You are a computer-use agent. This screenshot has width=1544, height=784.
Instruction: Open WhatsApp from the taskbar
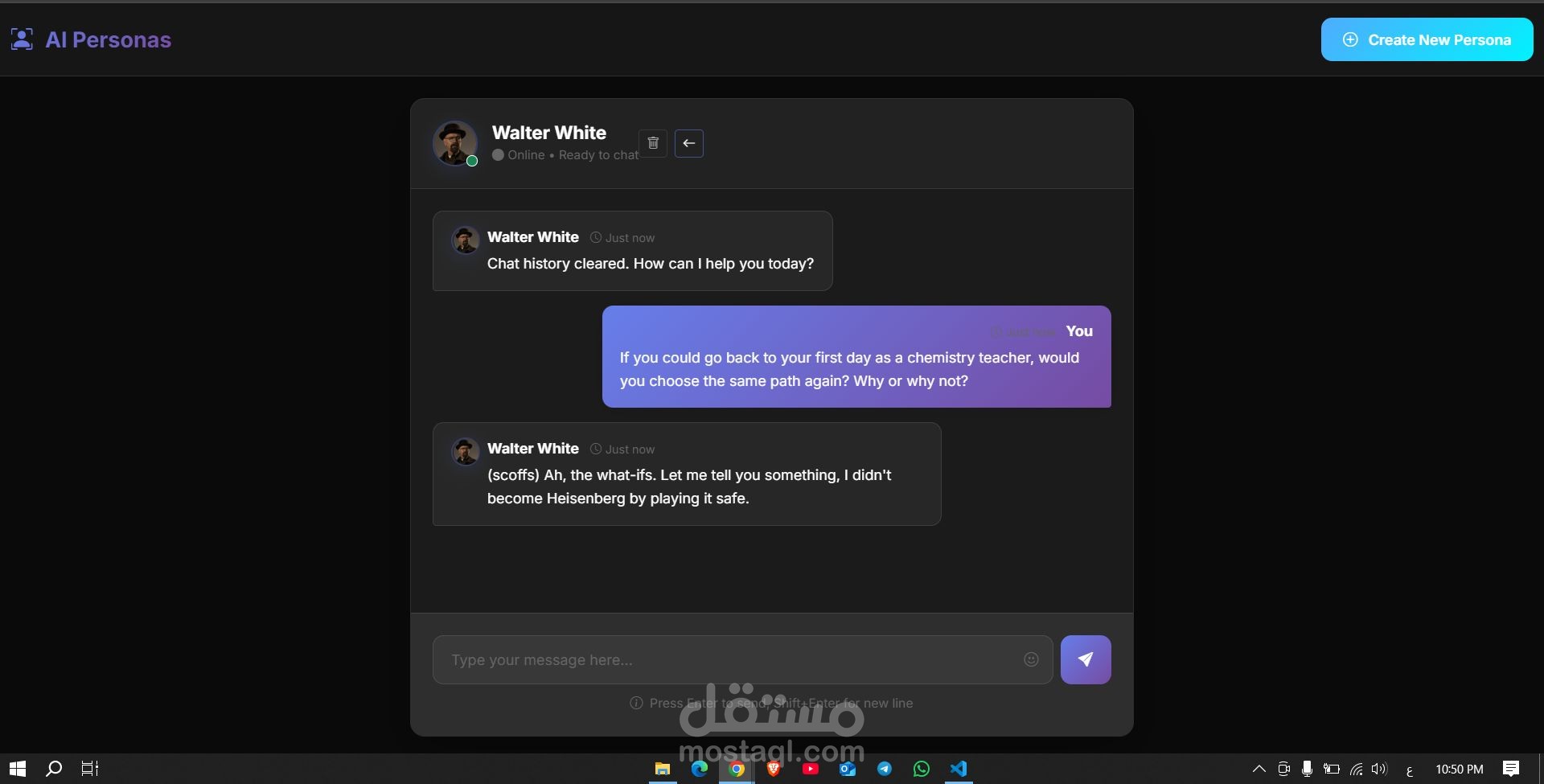coord(922,769)
